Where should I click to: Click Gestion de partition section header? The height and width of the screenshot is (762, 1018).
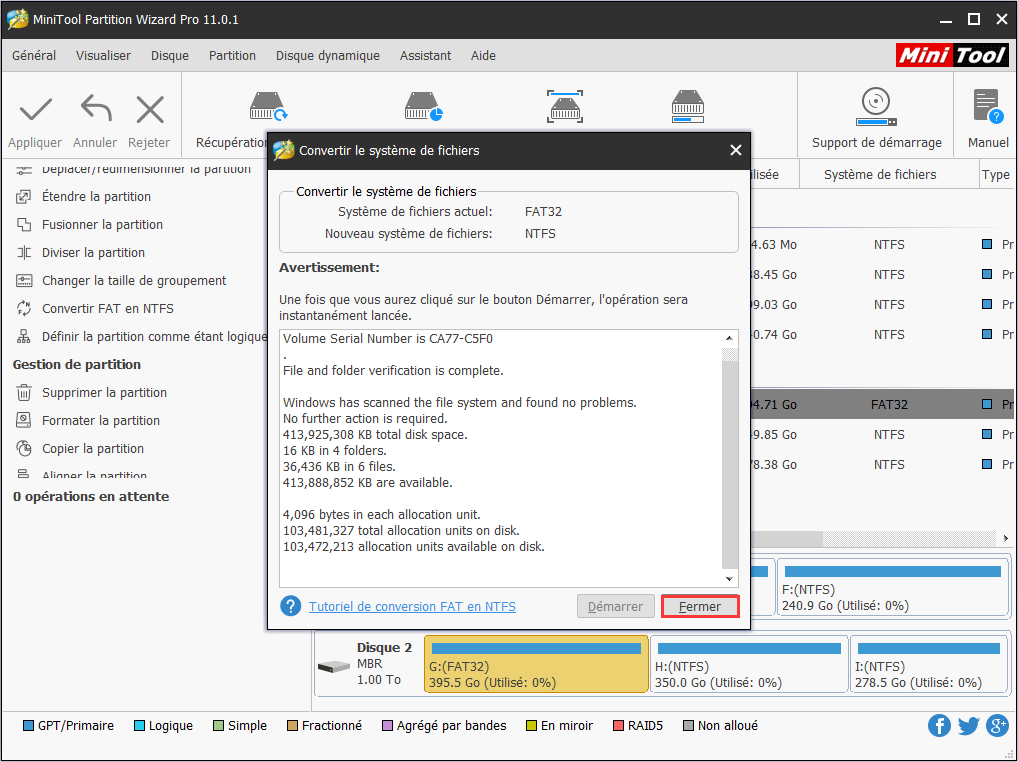(77, 365)
